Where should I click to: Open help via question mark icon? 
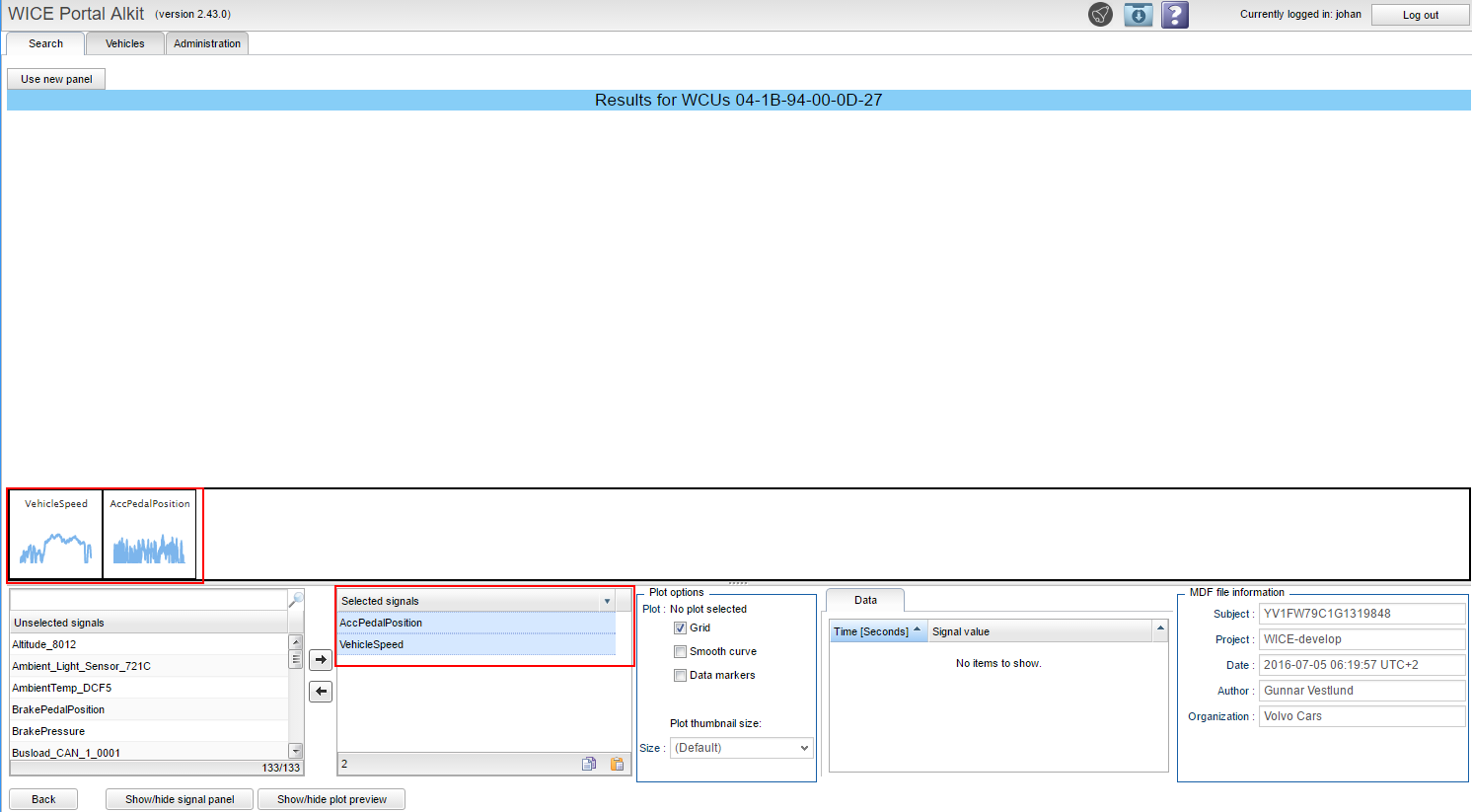[x=1174, y=15]
